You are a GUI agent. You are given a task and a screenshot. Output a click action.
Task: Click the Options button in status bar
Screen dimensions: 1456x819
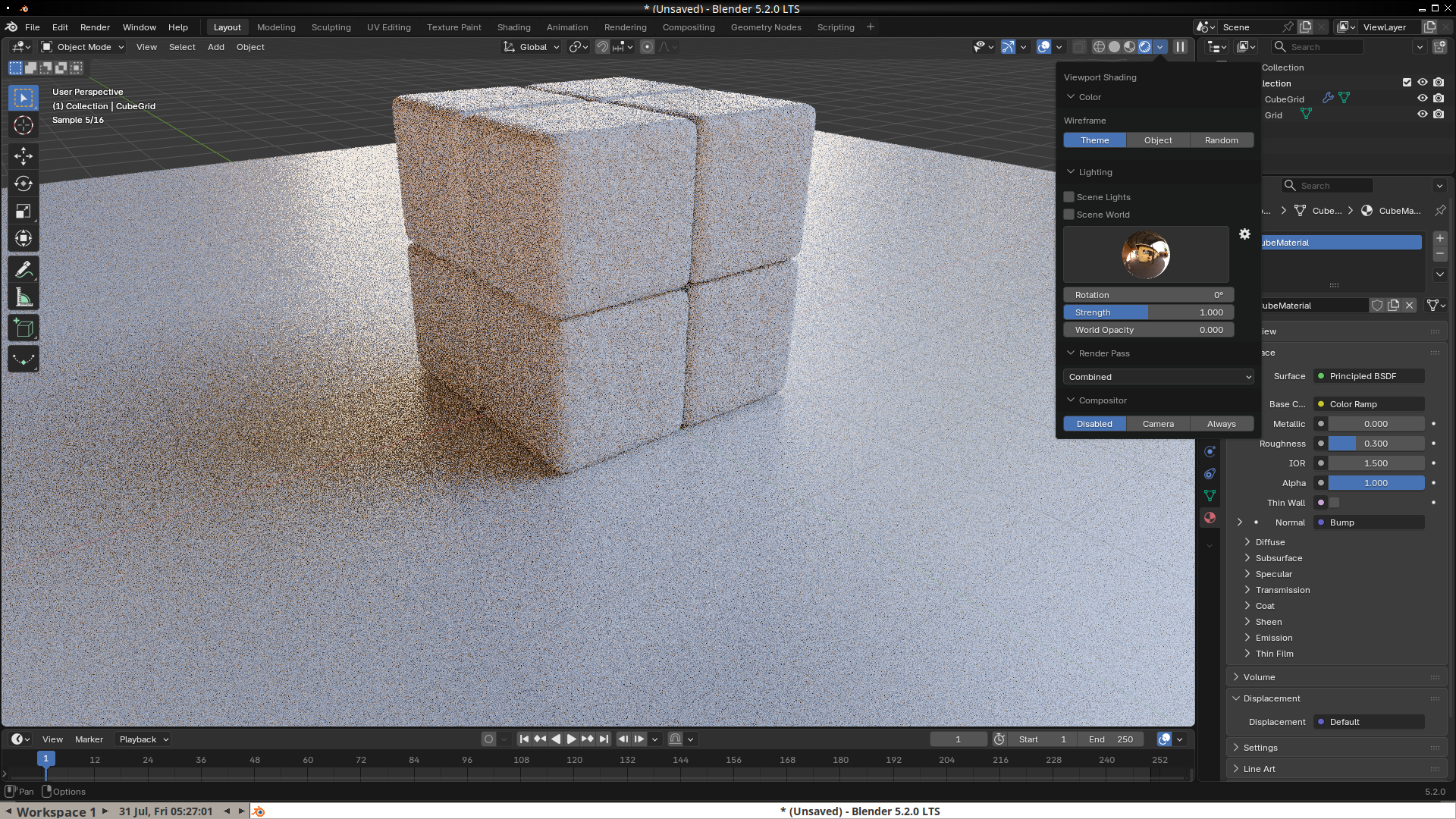[x=64, y=792]
